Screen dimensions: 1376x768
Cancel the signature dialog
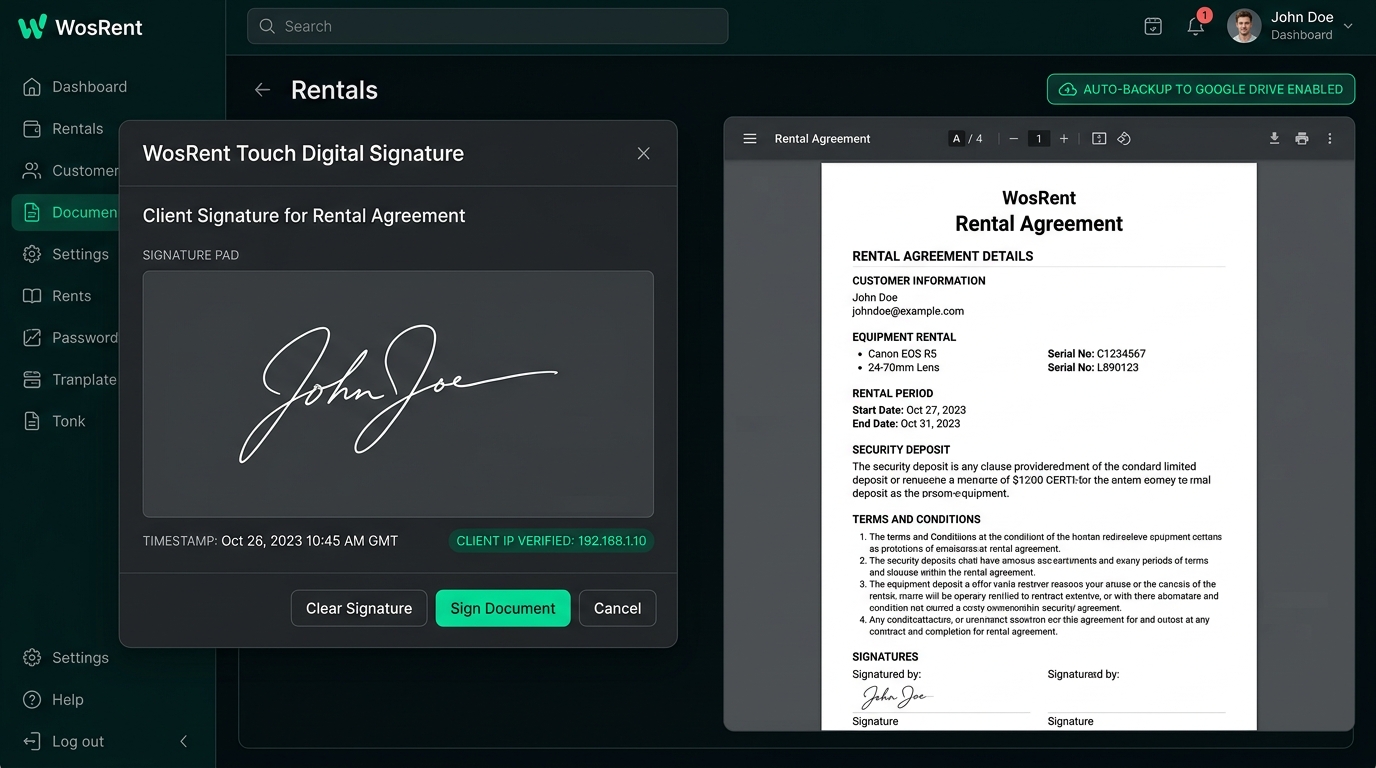(617, 608)
